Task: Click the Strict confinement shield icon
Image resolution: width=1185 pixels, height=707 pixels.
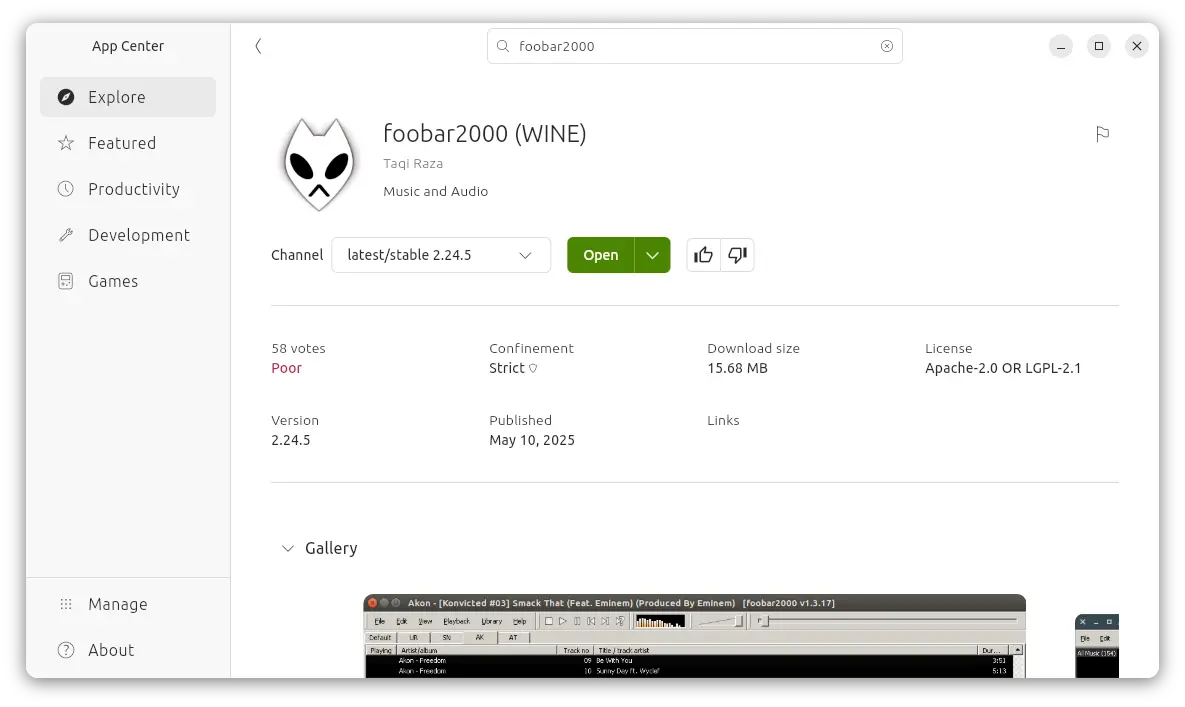Action: click(533, 369)
